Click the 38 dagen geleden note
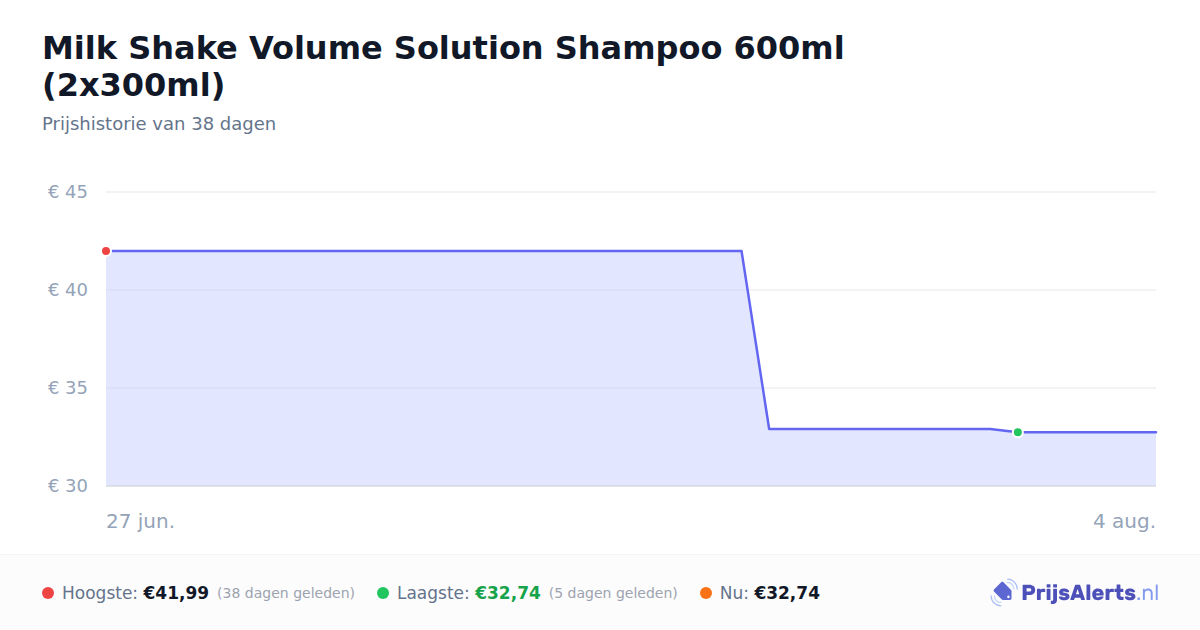 [x=286, y=593]
